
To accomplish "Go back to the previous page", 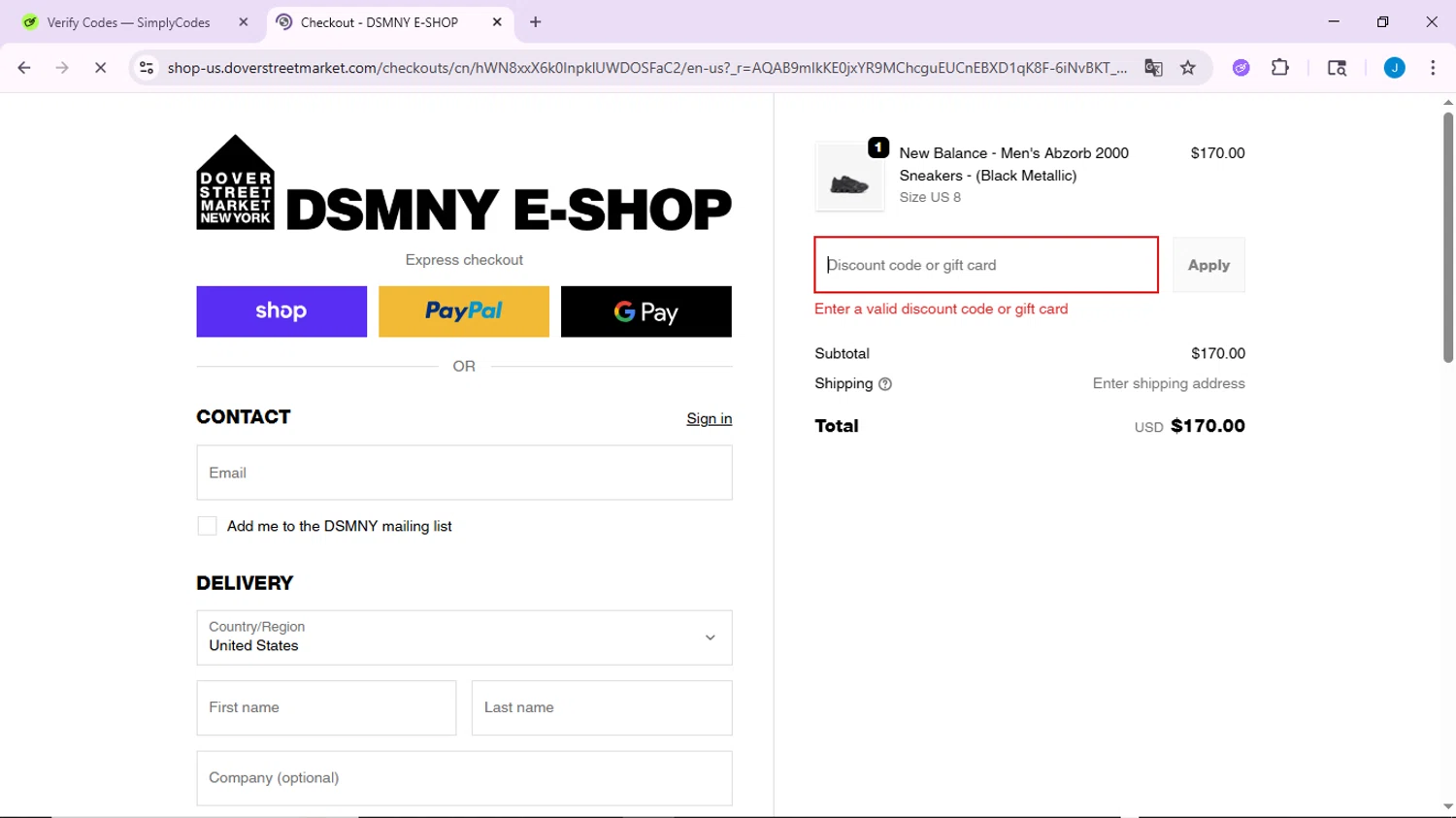I will click(x=24, y=68).
